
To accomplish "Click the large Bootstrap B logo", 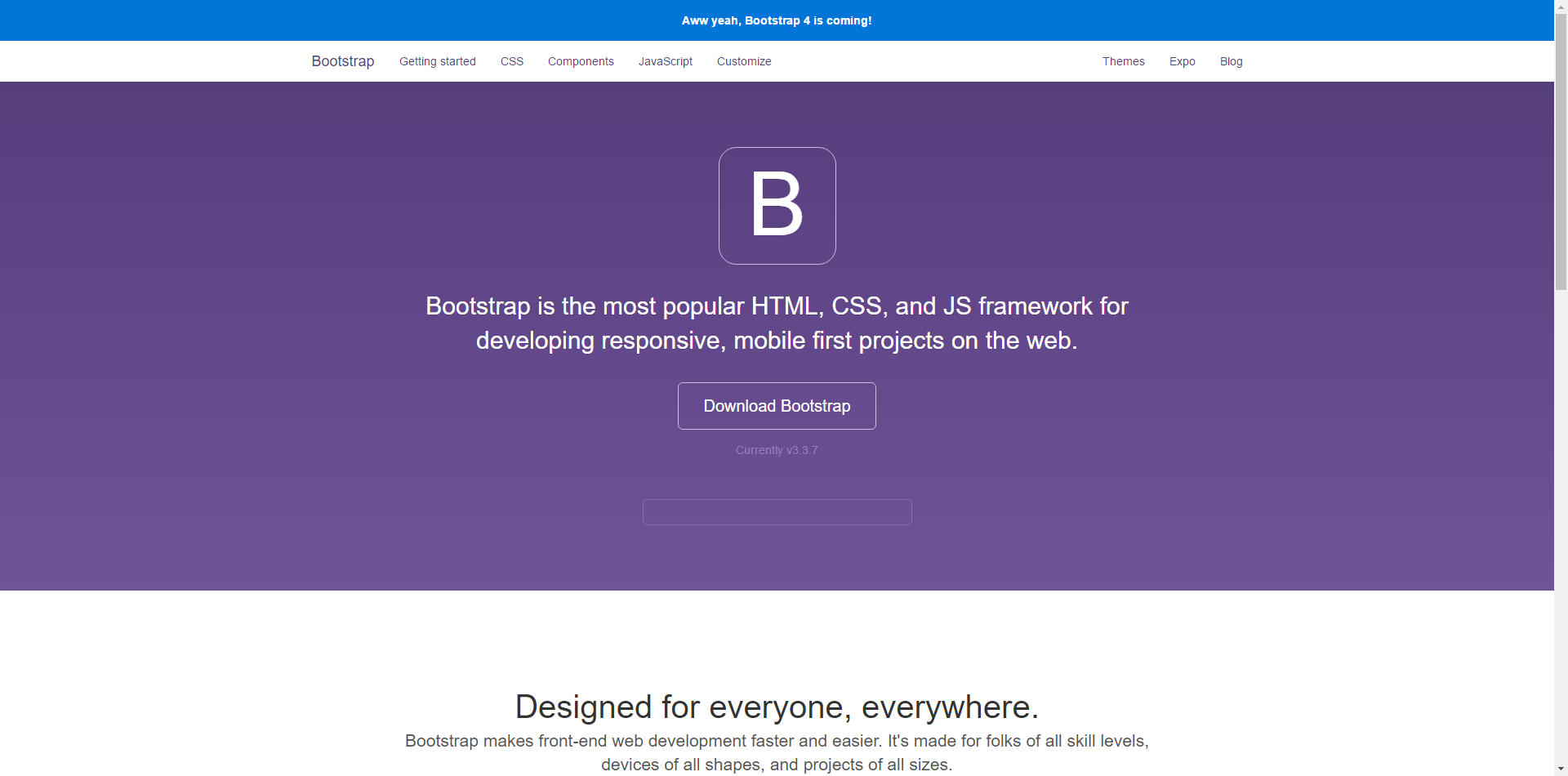I will coord(777,206).
